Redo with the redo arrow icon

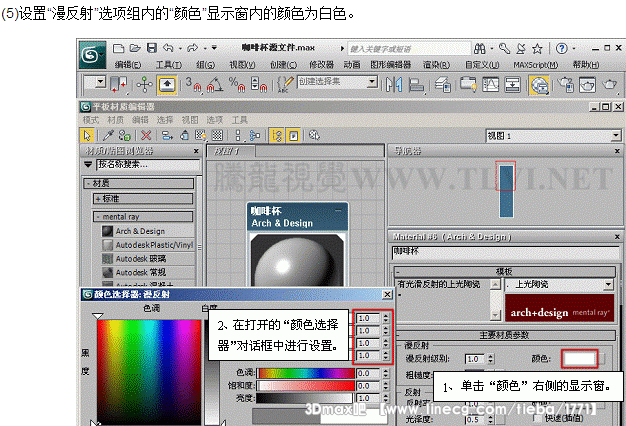click(x=192, y=48)
